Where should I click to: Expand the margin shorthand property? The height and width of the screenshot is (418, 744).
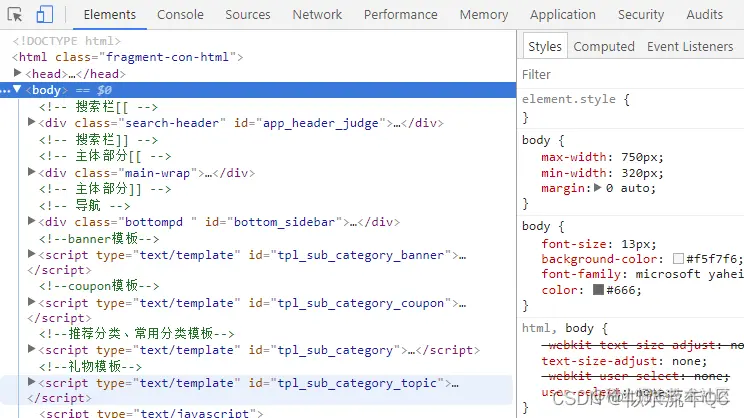(597, 187)
